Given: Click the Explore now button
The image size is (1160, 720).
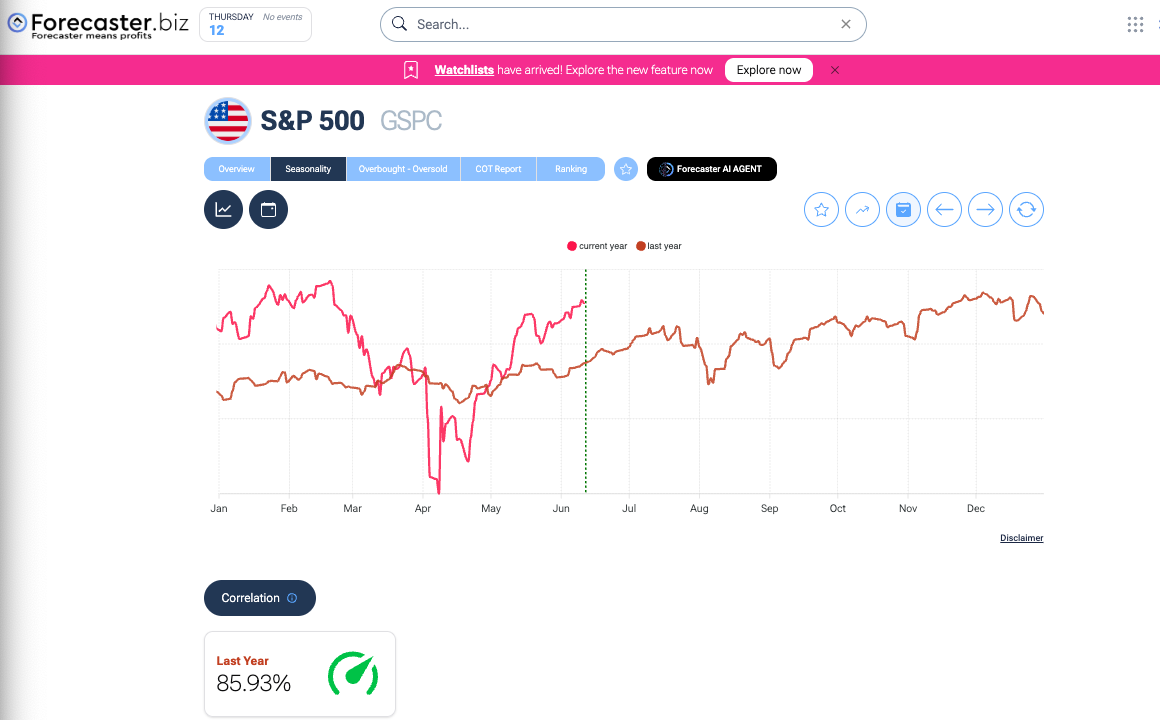Looking at the screenshot, I should (x=769, y=70).
